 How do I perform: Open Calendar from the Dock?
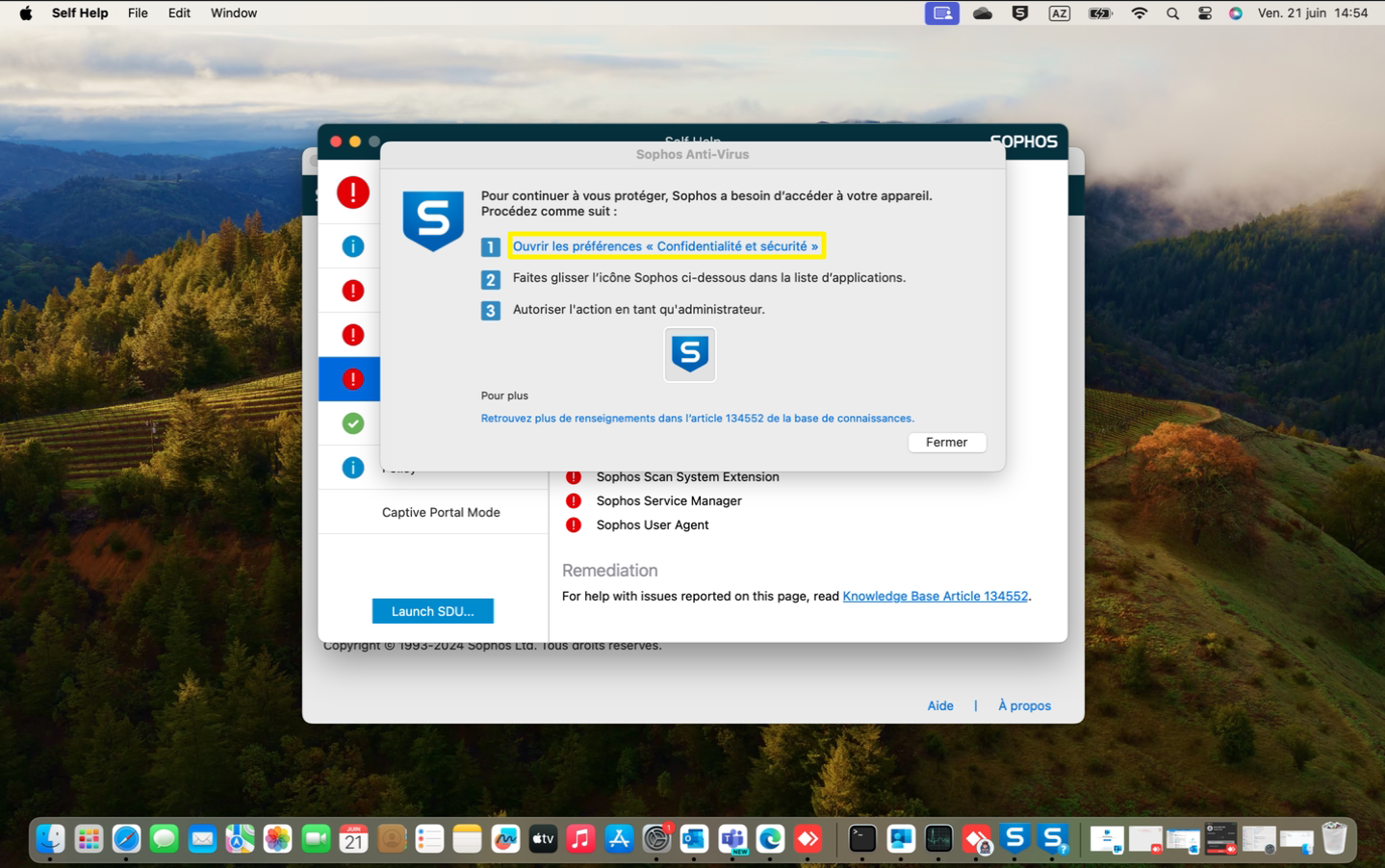pyautogui.click(x=353, y=839)
